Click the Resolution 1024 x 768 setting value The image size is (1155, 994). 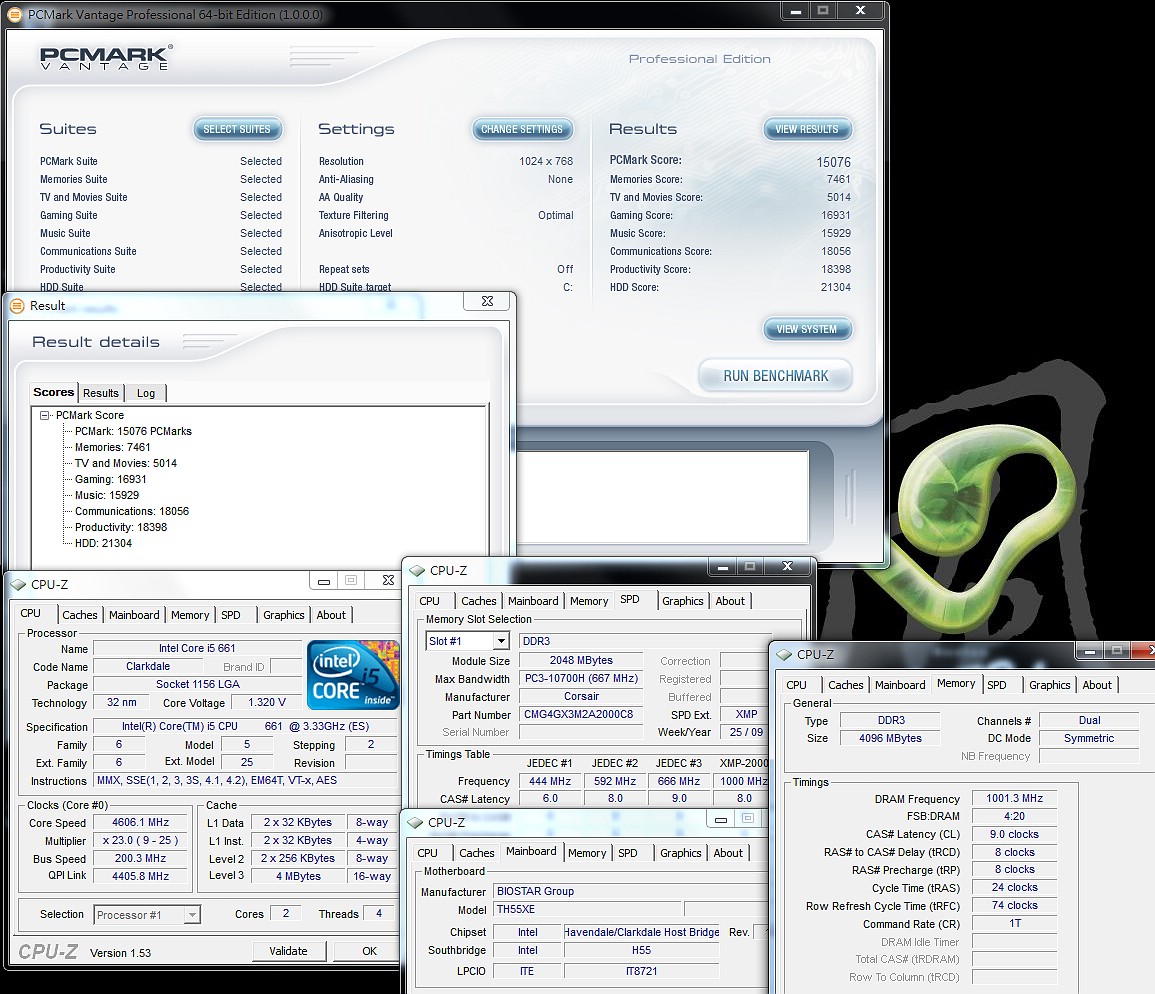click(x=546, y=161)
